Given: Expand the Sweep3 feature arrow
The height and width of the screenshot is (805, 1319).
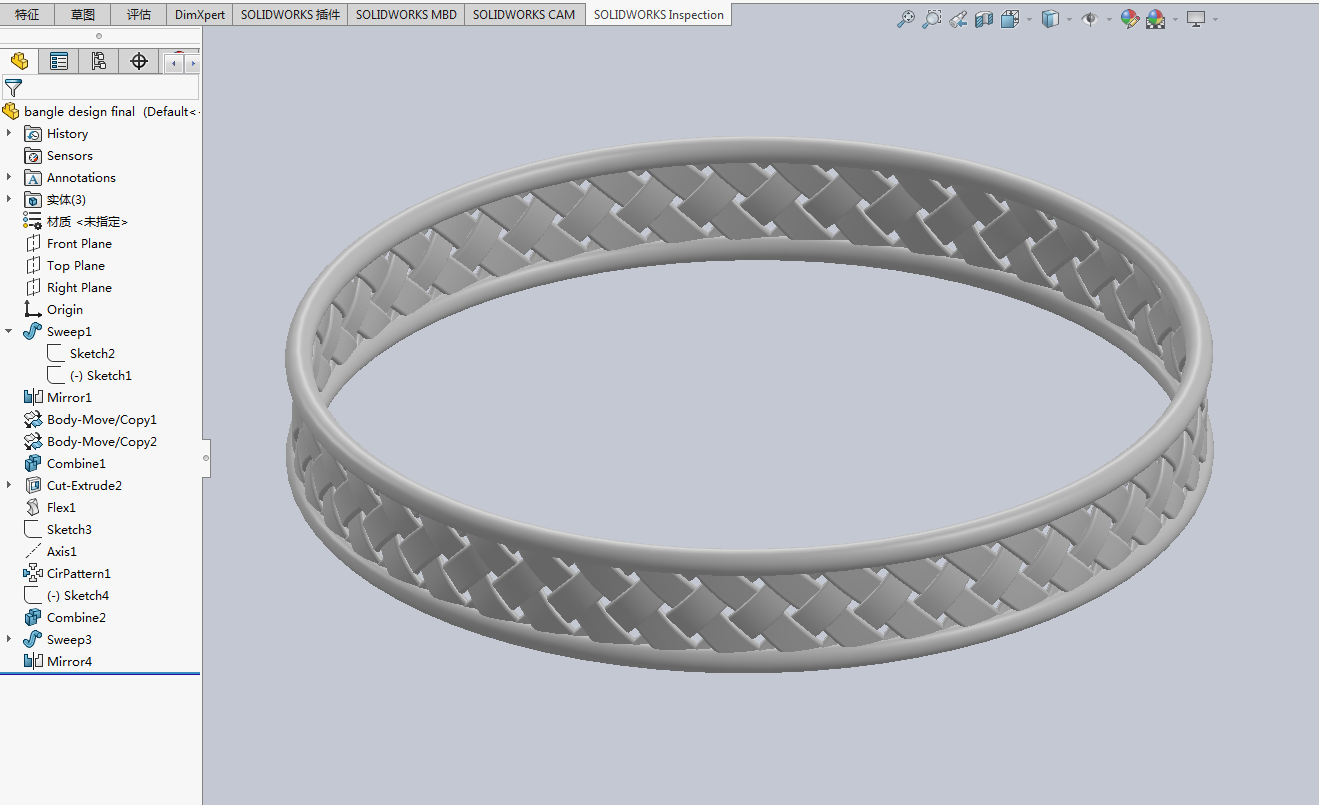Looking at the screenshot, I should point(9,639).
